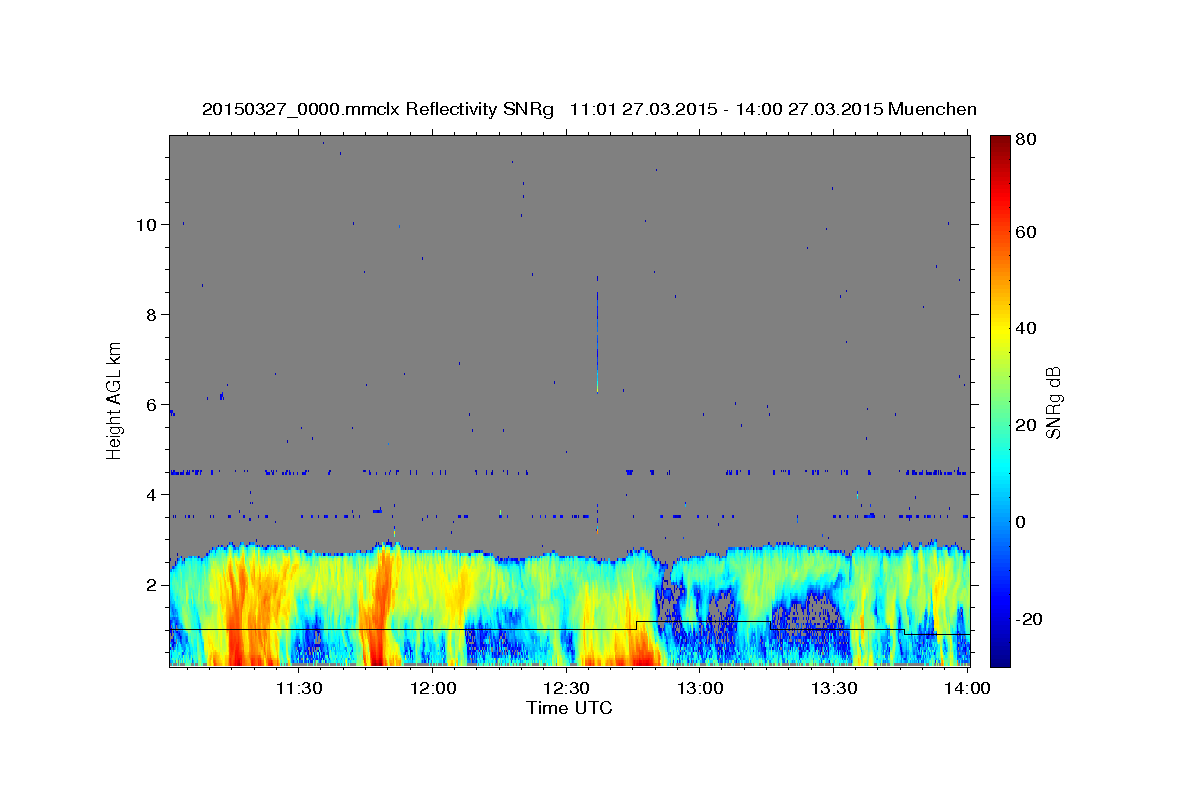
Task: Click the 13:00 time tick label
Action: 700,688
